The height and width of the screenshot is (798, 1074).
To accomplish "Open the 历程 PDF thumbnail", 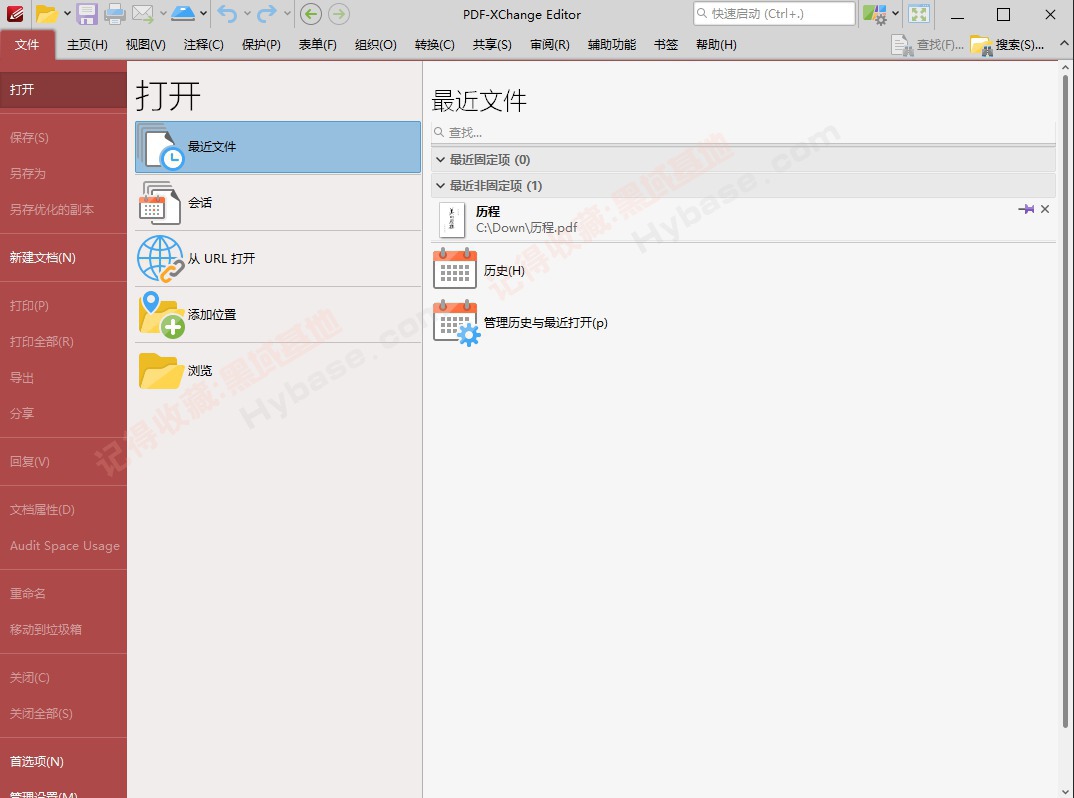I will (452, 220).
